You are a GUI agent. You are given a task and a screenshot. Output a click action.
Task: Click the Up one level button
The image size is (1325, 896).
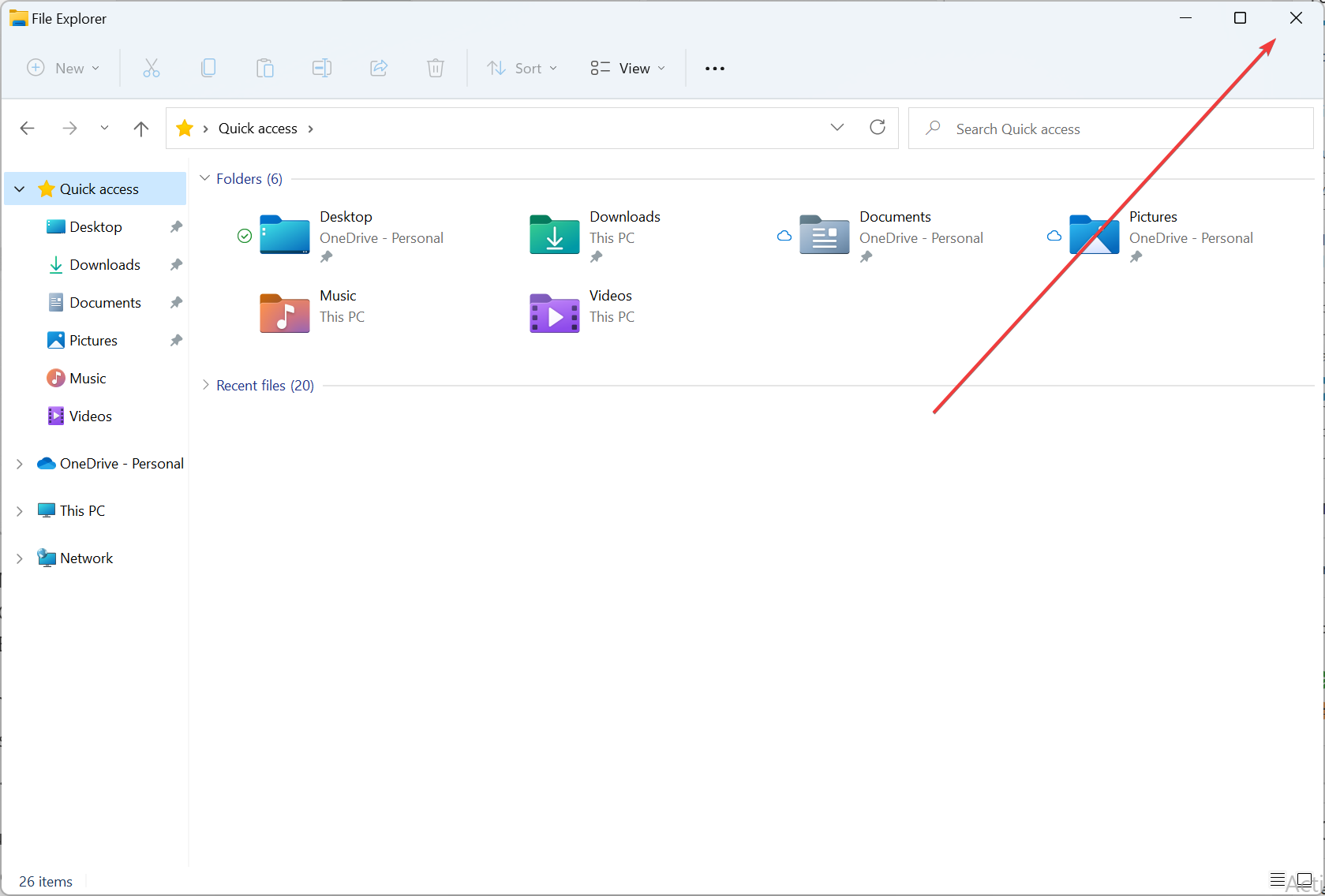(140, 128)
